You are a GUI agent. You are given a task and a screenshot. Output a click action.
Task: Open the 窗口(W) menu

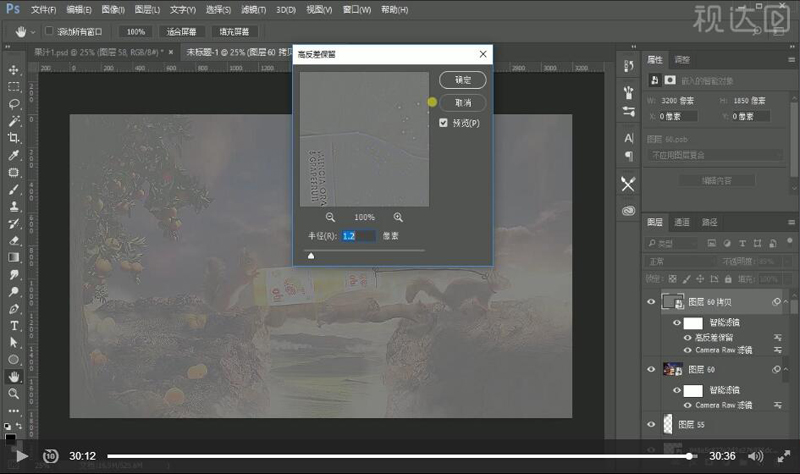click(x=357, y=10)
